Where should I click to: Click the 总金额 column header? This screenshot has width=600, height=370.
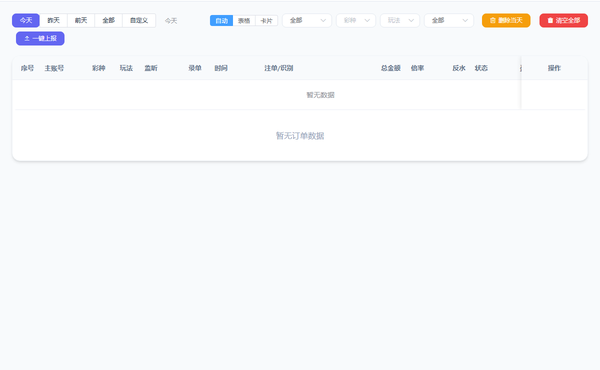(x=391, y=68)
